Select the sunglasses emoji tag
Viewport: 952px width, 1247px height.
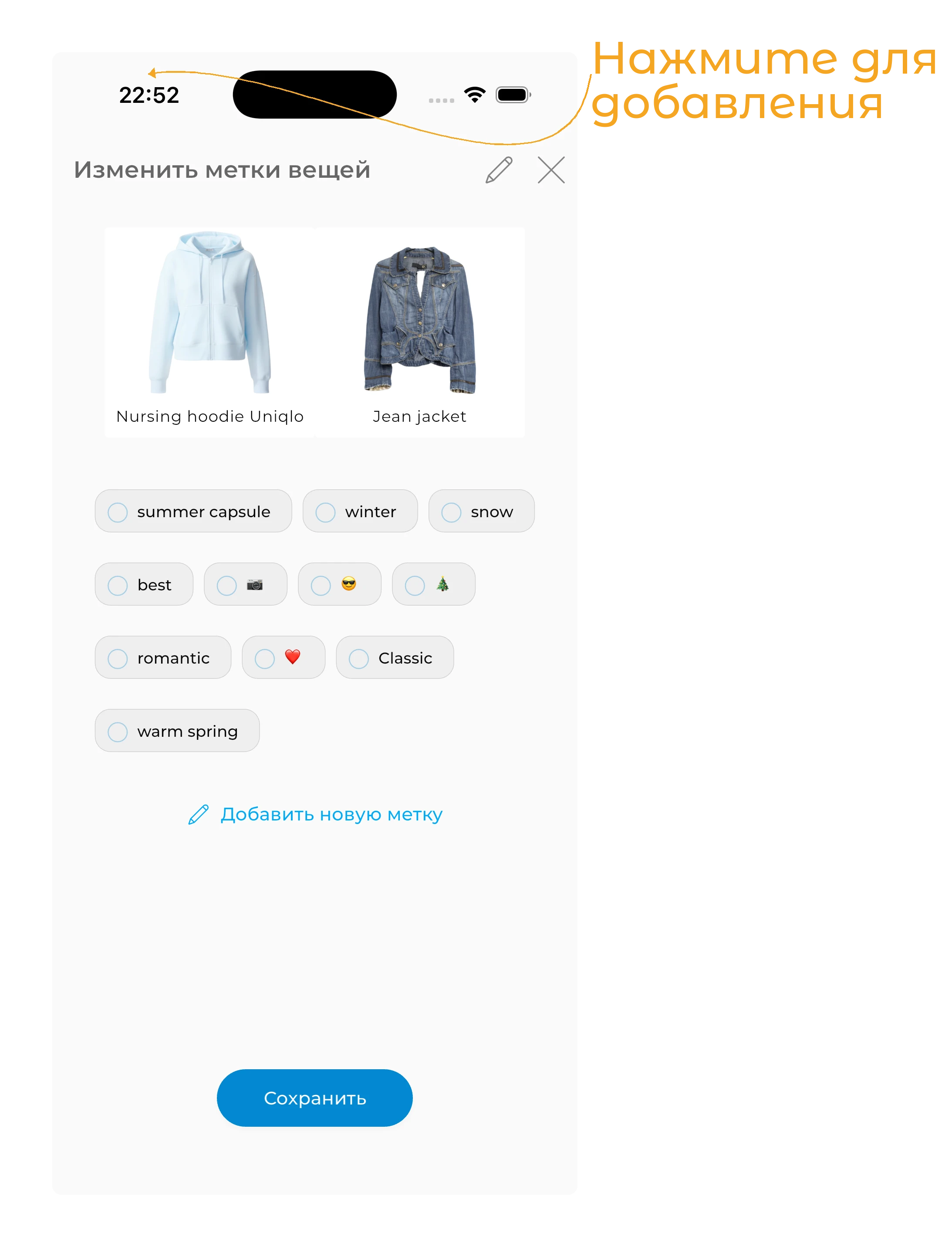point(339,584)
